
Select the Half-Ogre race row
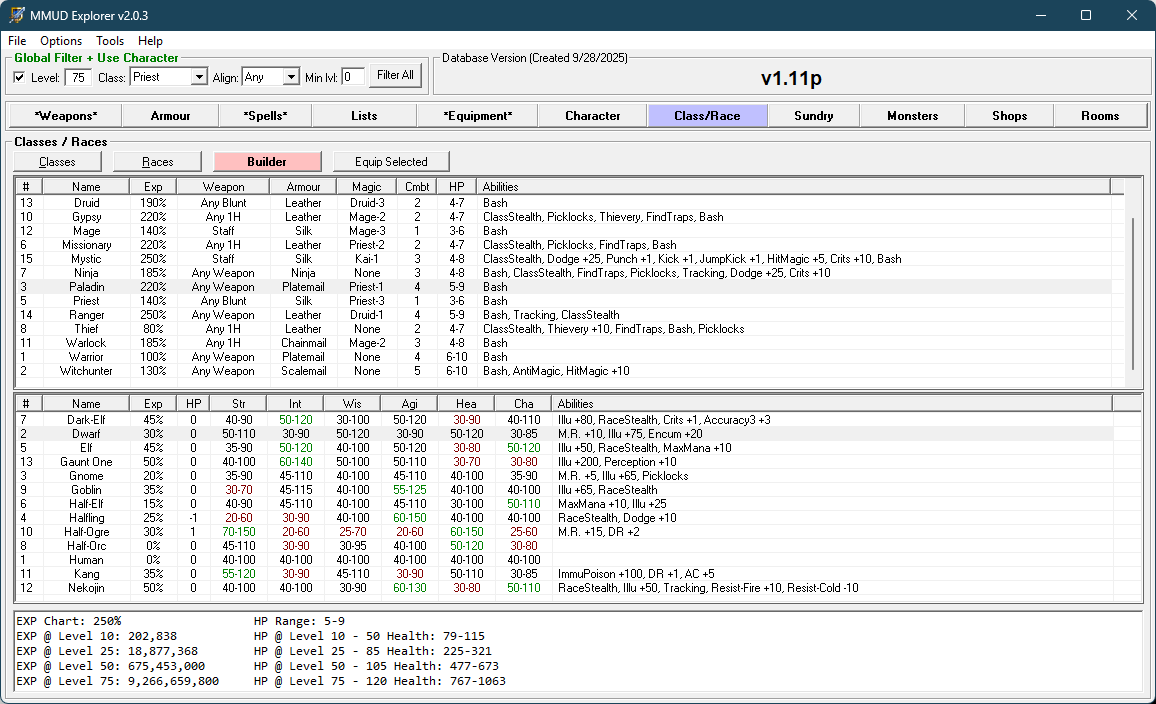(87, 532)
